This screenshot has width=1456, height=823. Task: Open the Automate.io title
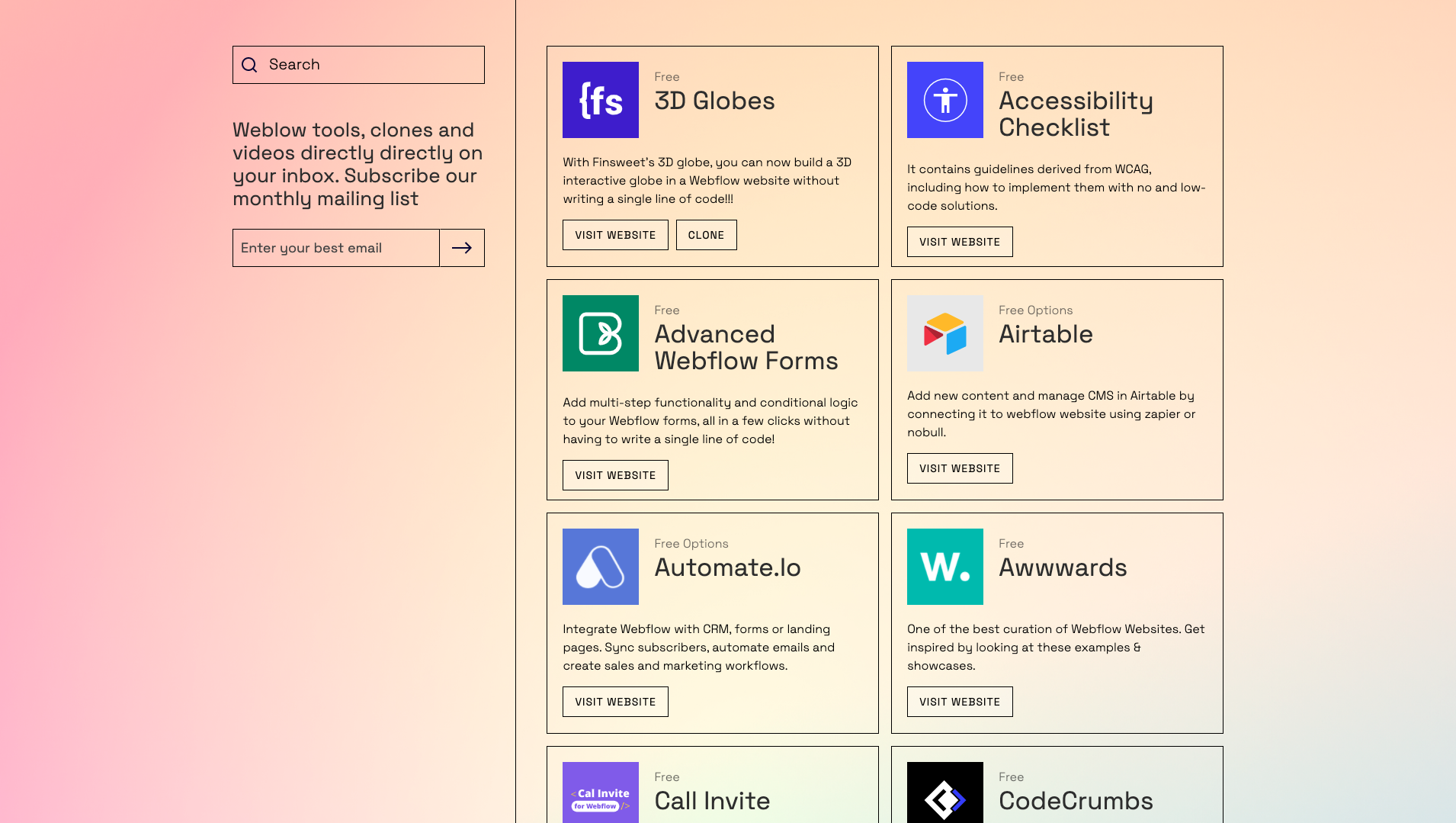tap(727, 567)
